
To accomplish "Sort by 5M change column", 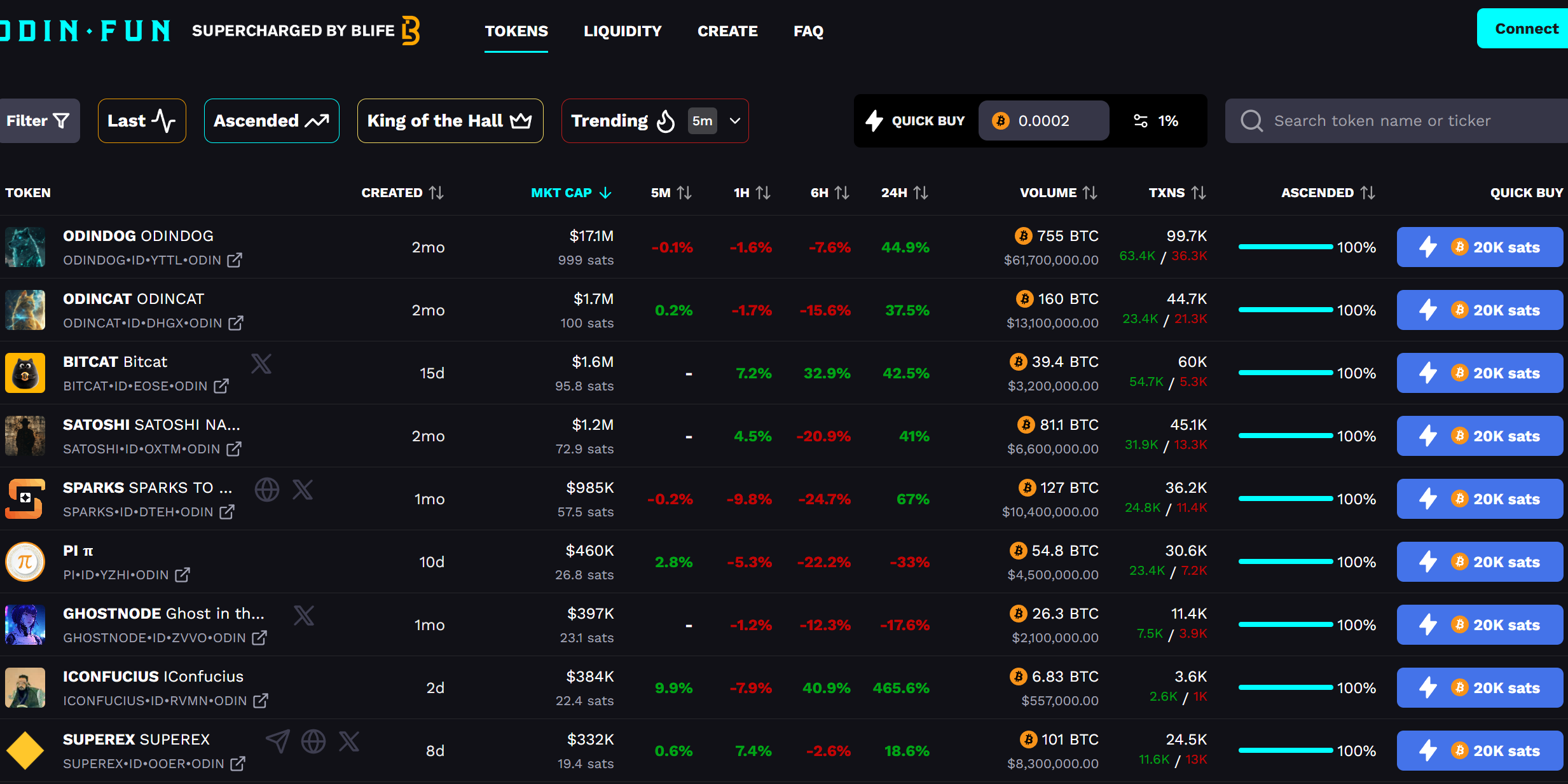I will click(x=671, y=193).
